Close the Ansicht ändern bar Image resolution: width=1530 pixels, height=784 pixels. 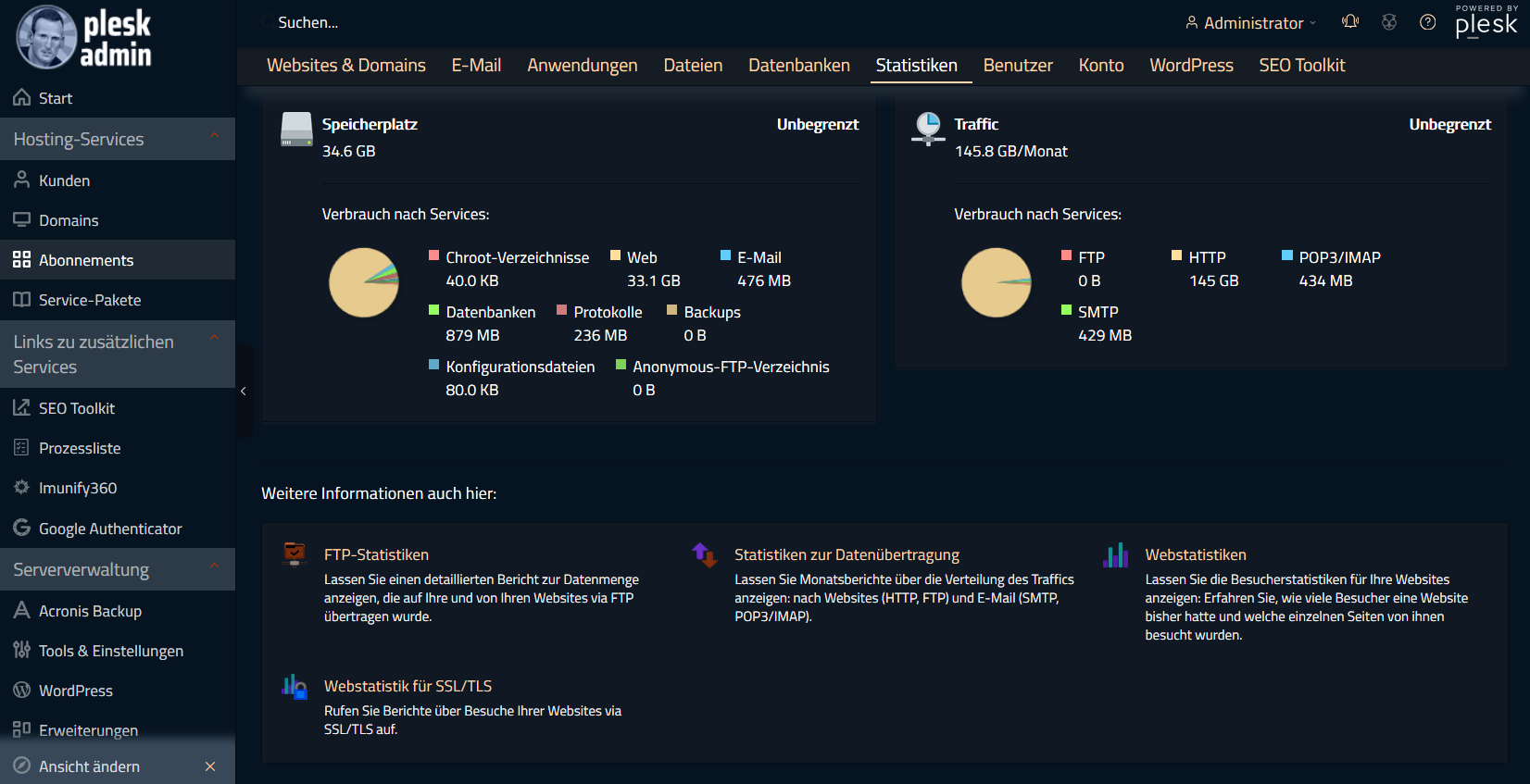point(210,766)
